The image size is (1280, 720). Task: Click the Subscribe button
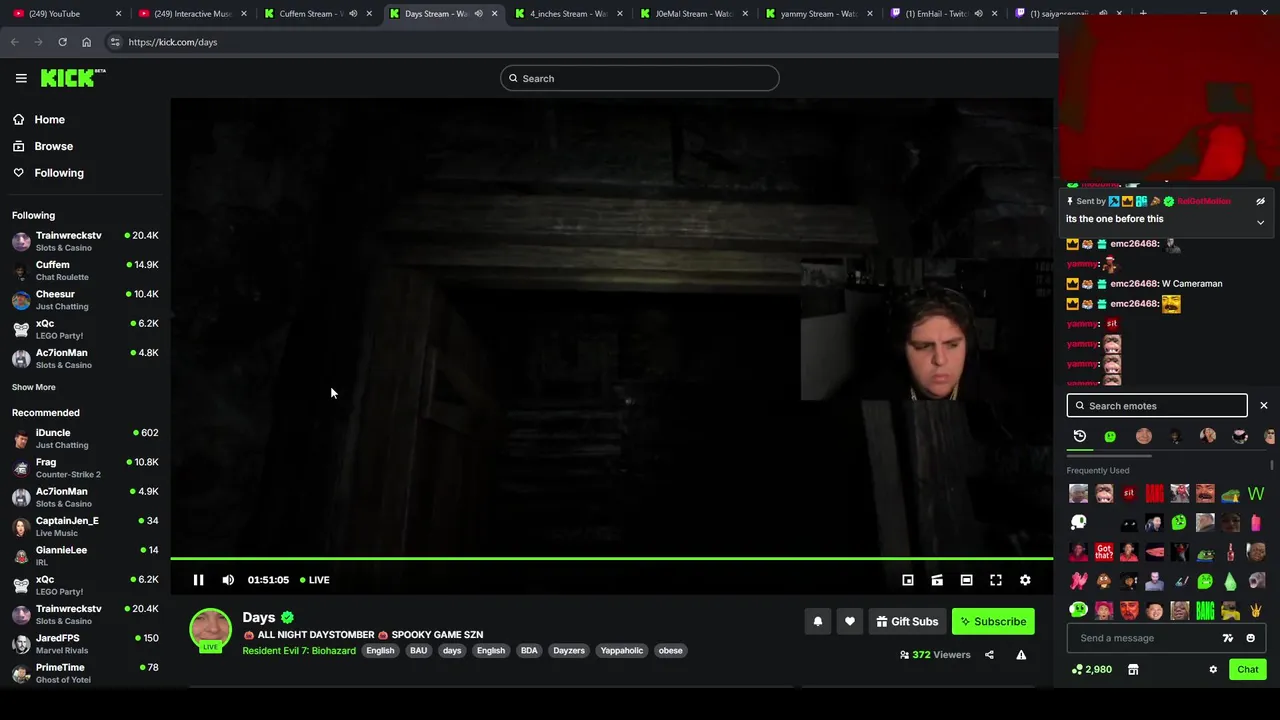tap(993, 622)
